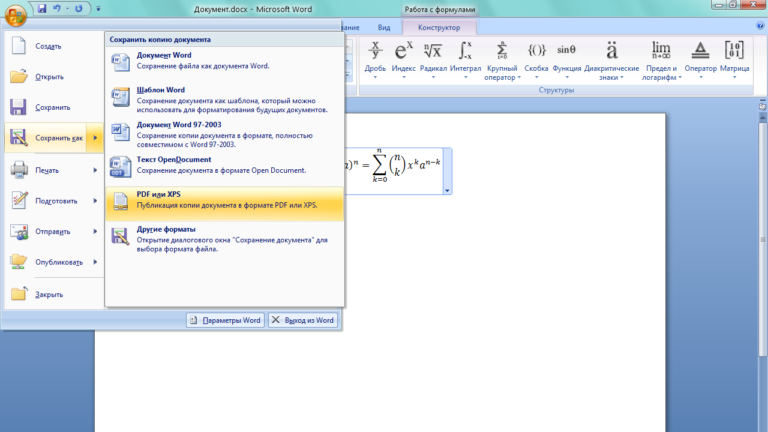768x432 pixels.
Task: Insert a Крупный оператор structure
Action: point(502,60)
